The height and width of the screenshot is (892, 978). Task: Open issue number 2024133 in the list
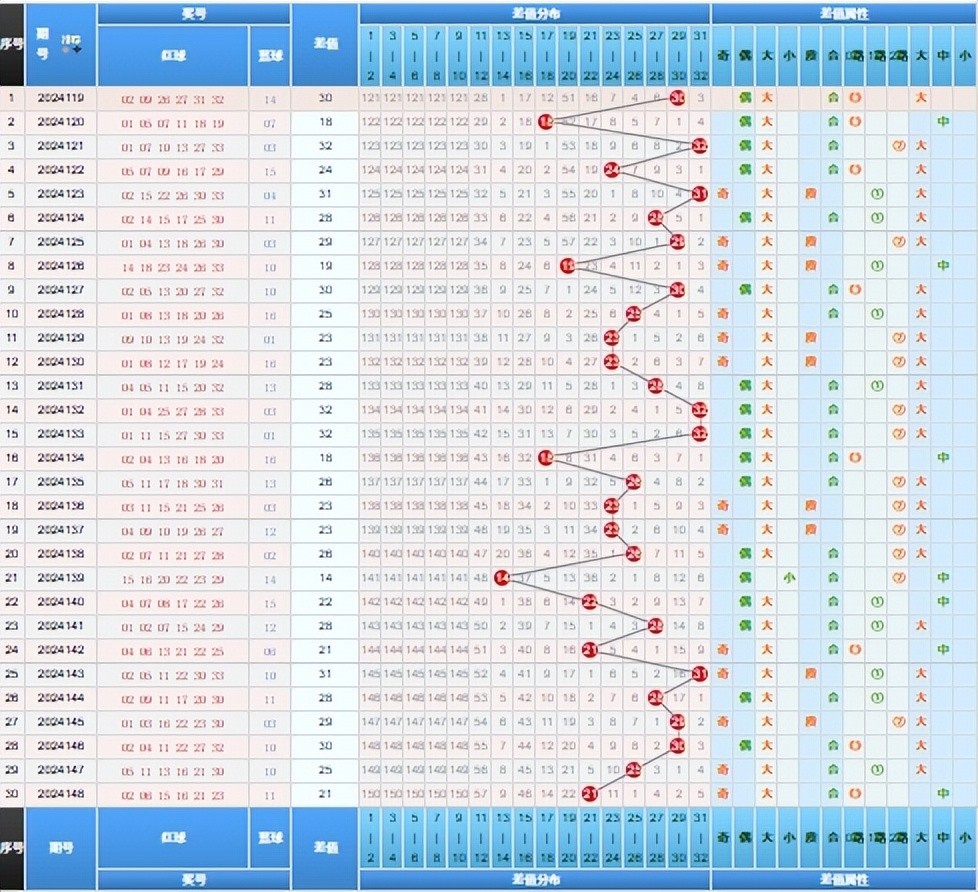pos(60,434)
